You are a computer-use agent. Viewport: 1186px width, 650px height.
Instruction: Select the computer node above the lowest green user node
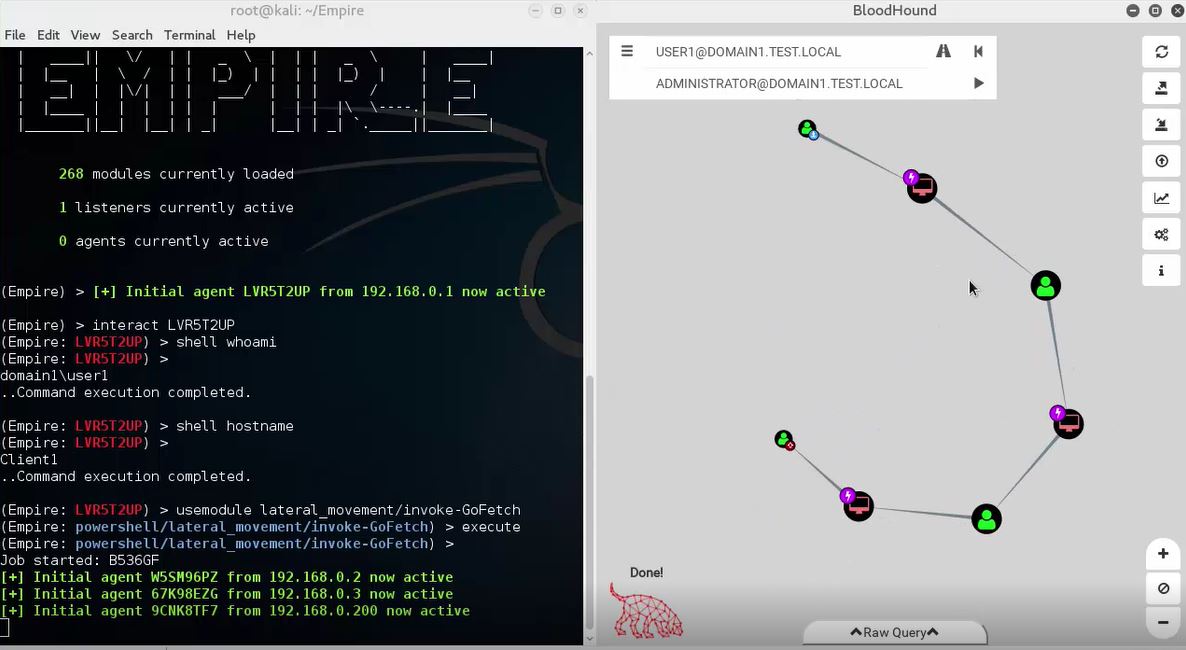tap(1067, 423)
